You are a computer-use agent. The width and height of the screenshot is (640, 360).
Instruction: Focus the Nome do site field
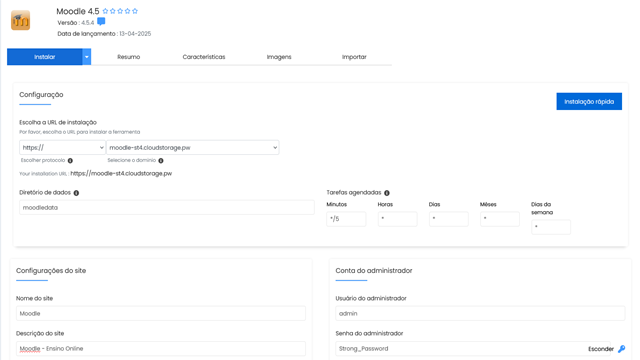pyautogui.click(x=161, y=313)
